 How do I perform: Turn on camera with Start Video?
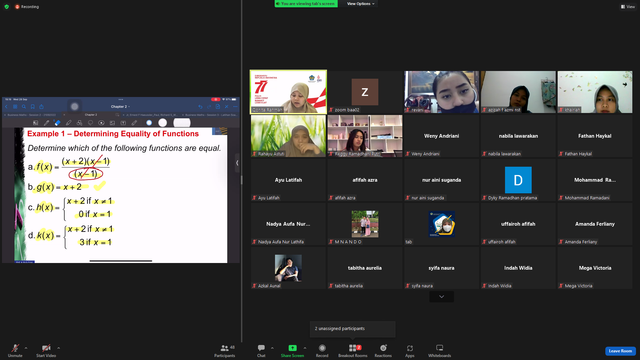(x=46, y=350)
